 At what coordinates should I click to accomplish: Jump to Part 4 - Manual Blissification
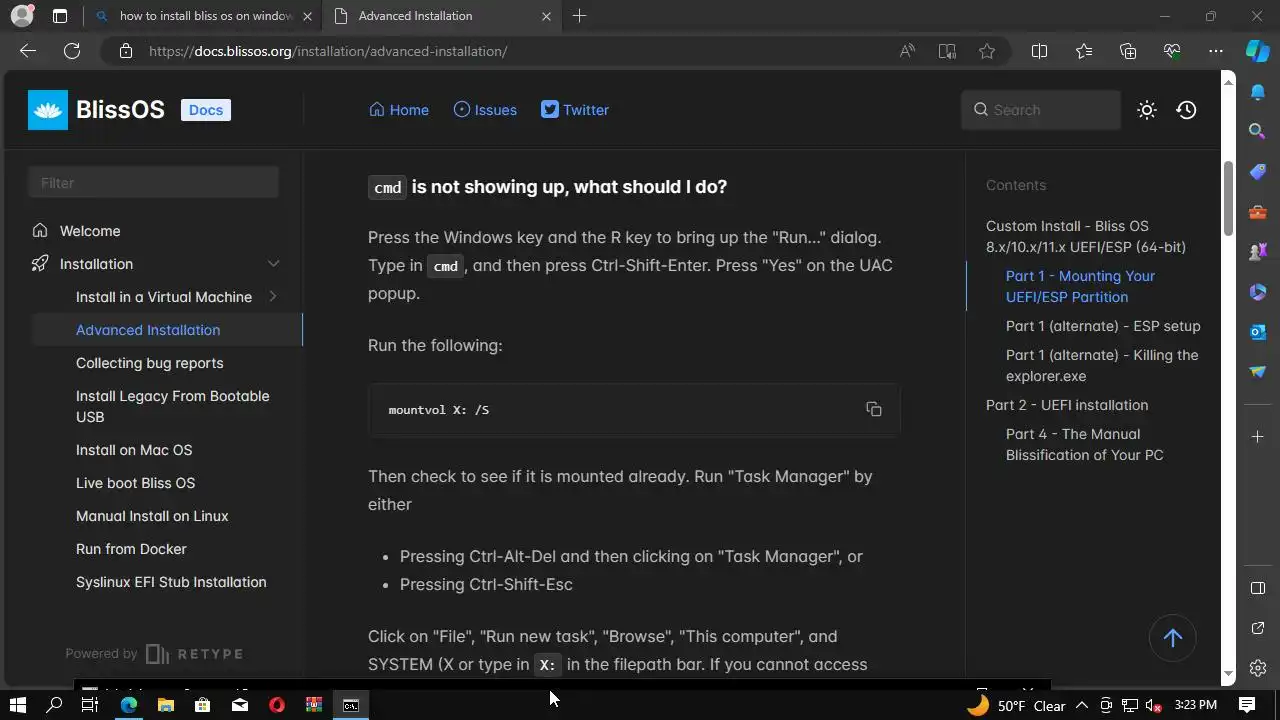point(1084,444)
